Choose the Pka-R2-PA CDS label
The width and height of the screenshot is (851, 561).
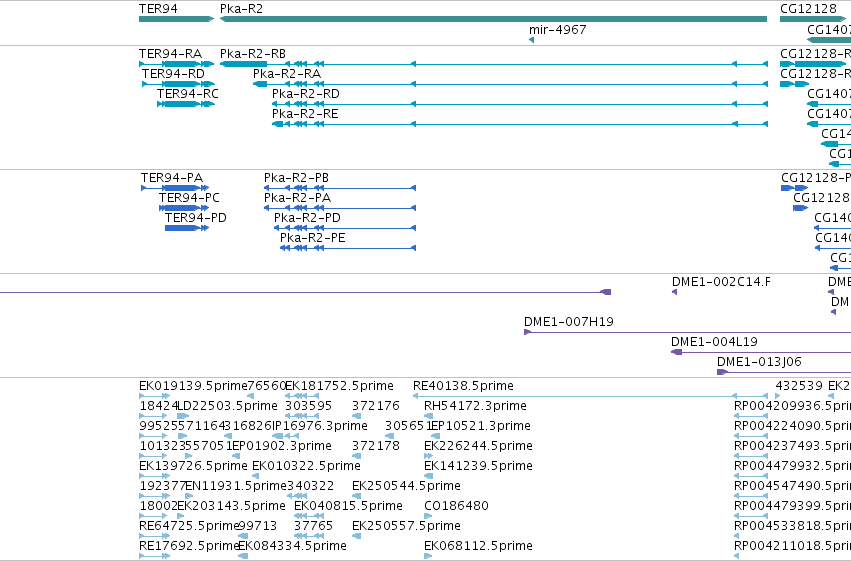coord(297,198)
